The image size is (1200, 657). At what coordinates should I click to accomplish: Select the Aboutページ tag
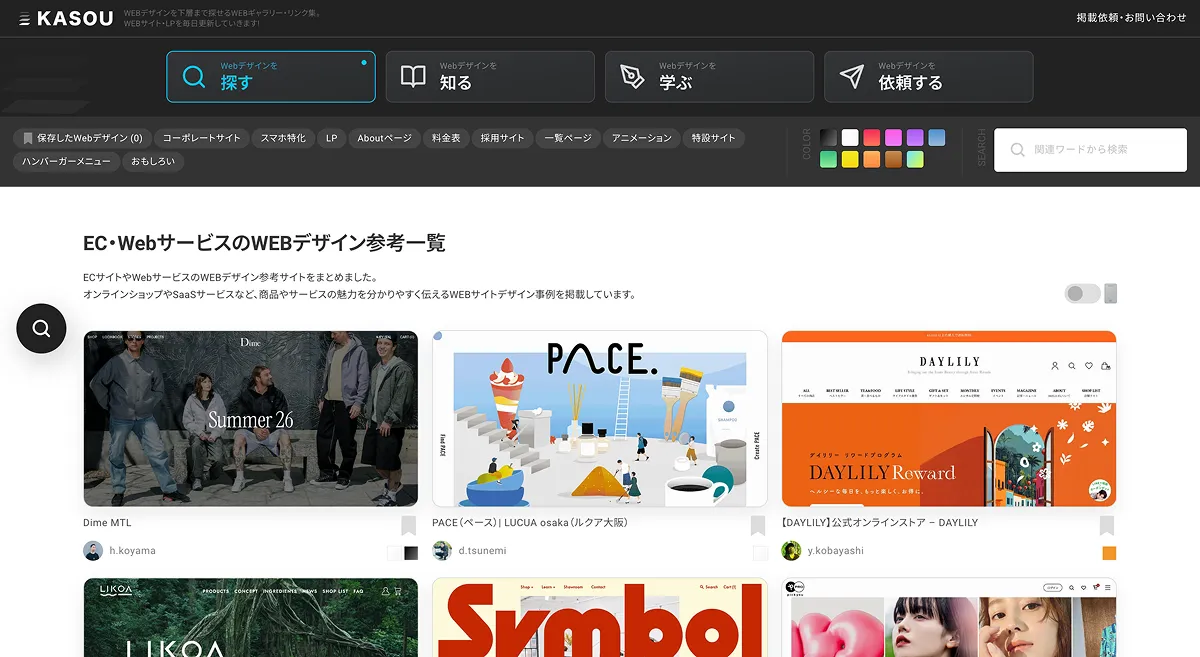click(x=385, y=138)
